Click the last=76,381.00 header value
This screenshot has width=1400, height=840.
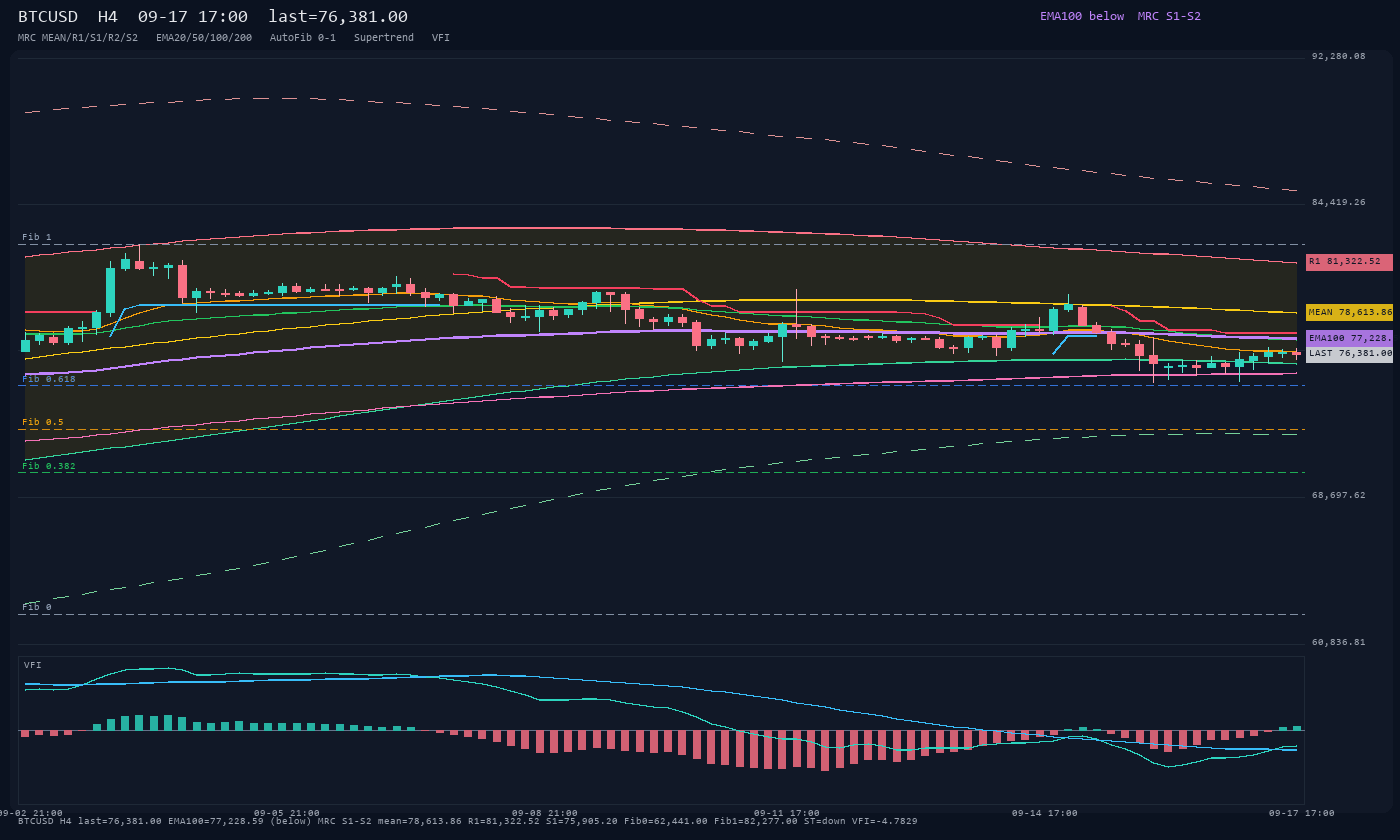pyautogui.click(x=338, y=17)
